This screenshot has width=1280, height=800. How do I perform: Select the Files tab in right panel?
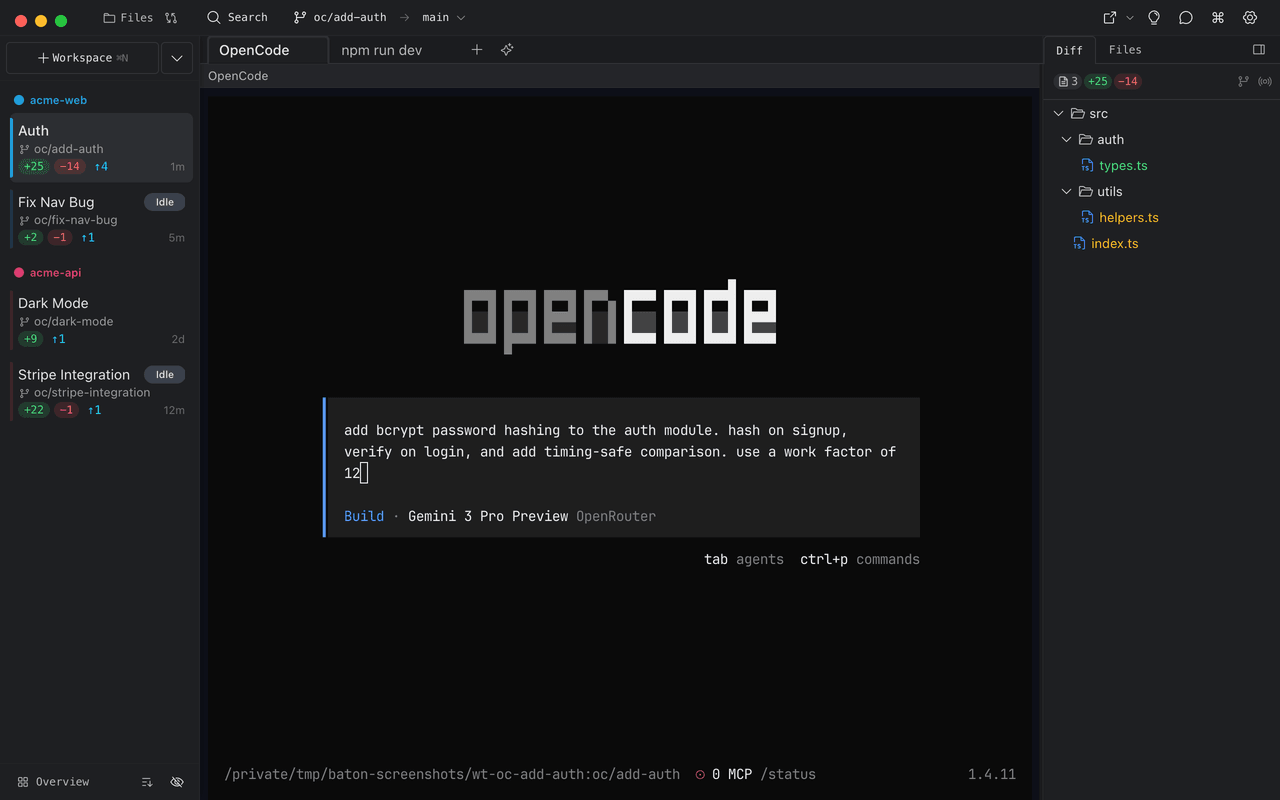click(x=1125, y=50)
